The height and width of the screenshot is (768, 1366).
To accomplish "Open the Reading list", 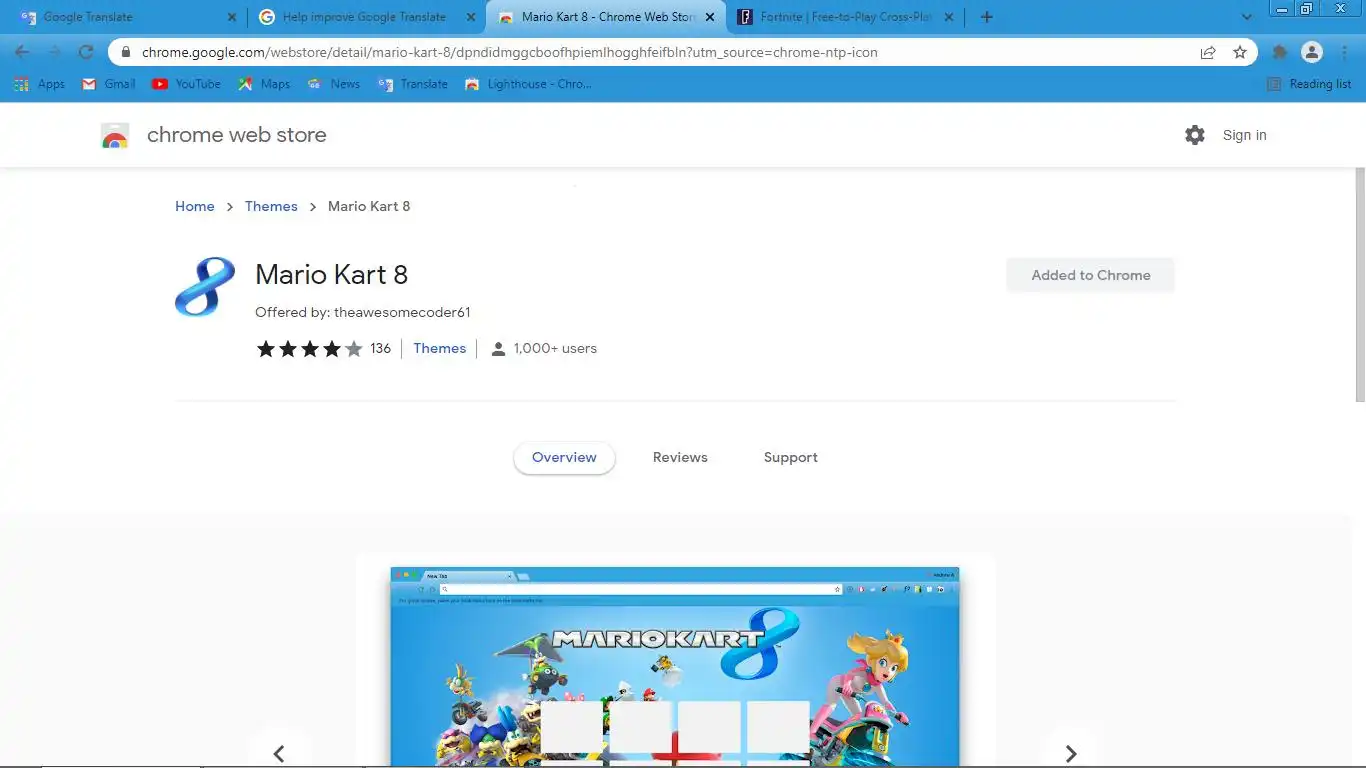I will tap(1309, 84).
